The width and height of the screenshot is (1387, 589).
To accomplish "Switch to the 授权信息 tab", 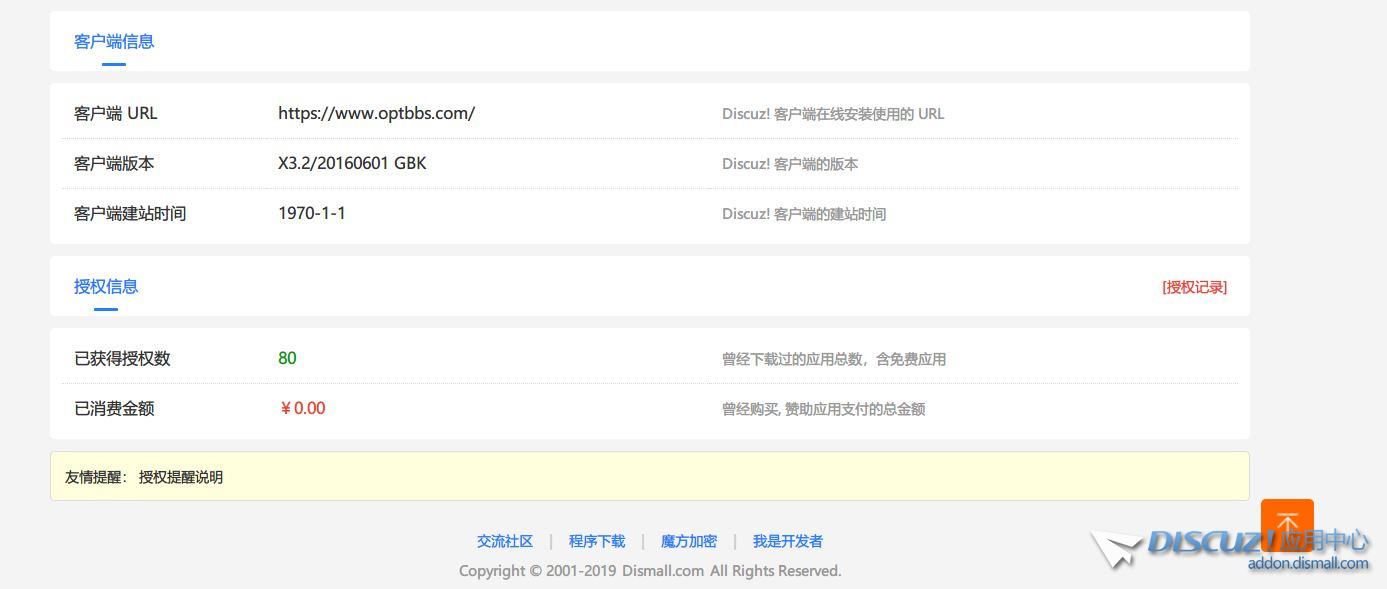I will point(106,286).
